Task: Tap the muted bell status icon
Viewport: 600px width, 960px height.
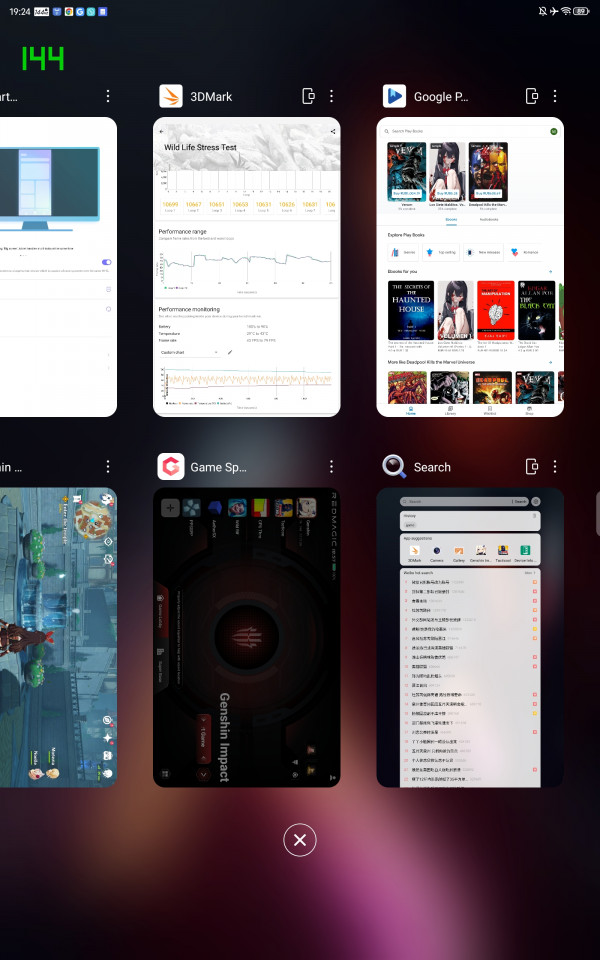Action: tap(542, 11)
